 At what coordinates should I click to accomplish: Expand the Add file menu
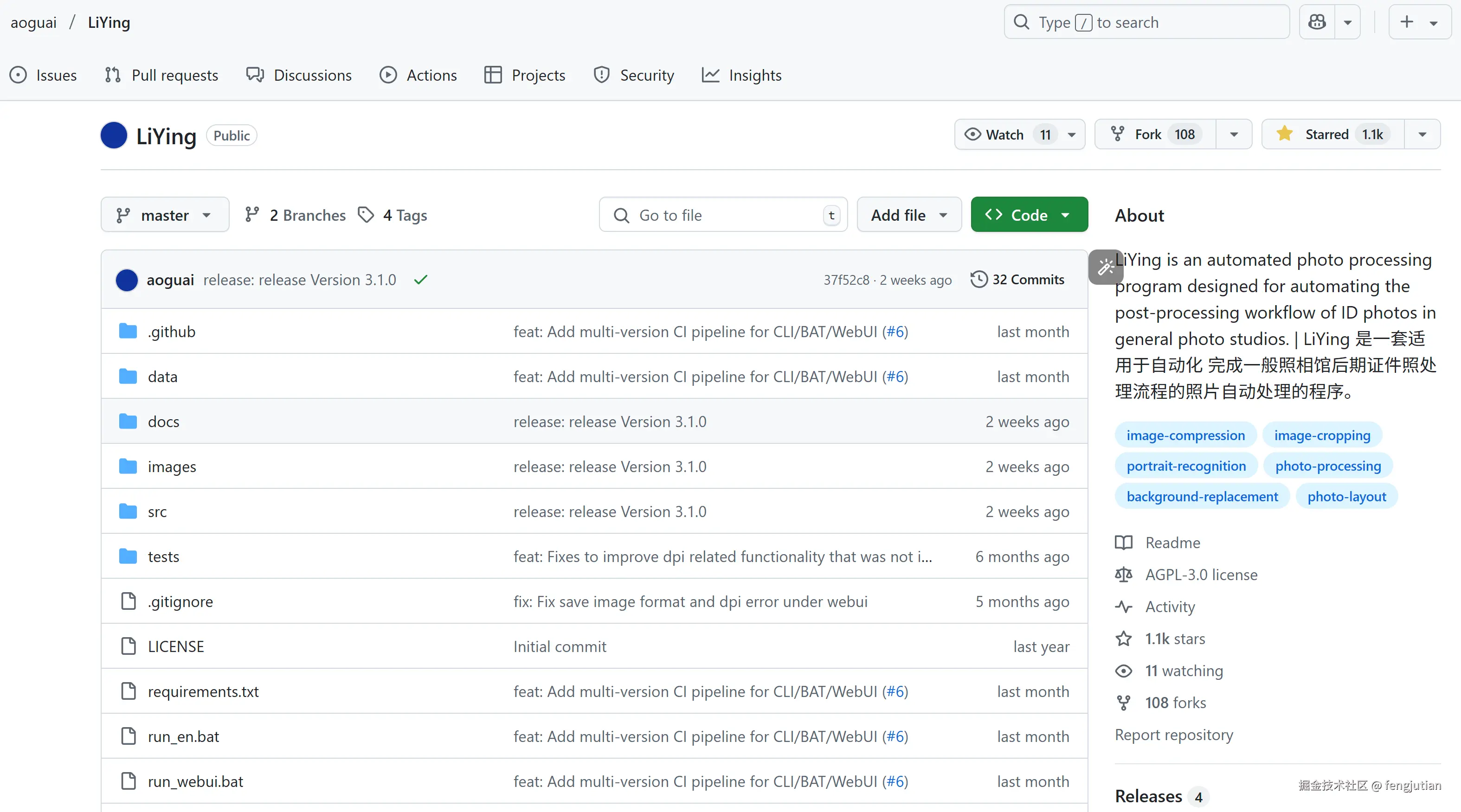coord(908,215)
